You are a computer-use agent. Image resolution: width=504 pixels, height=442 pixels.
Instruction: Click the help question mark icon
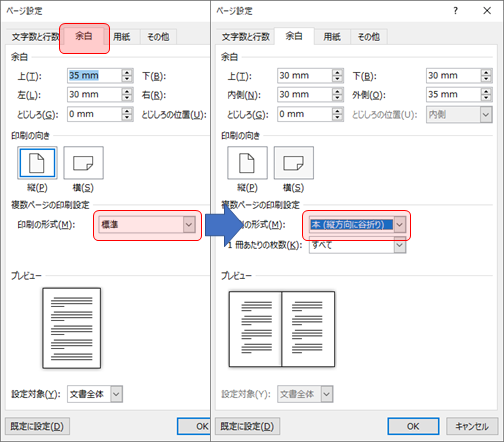(456, 11)
